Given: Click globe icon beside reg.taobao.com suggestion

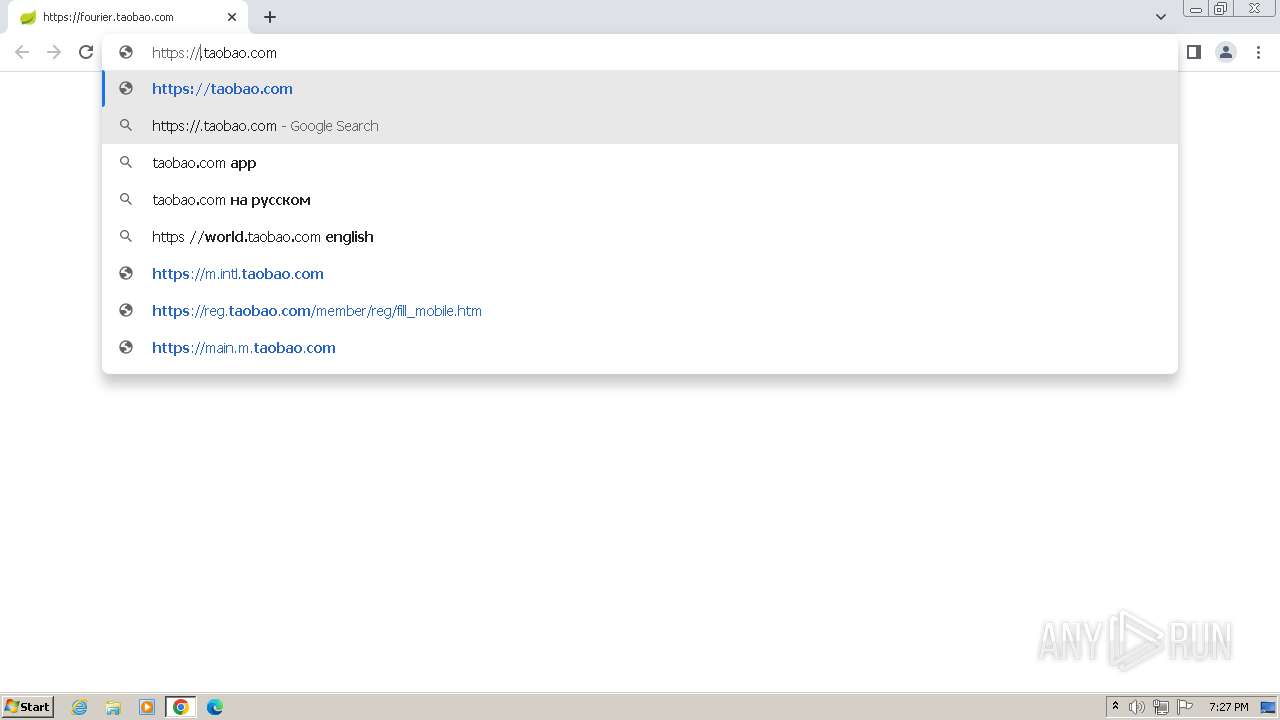Looking at the screenshot, I should click(x=126, y=310).
